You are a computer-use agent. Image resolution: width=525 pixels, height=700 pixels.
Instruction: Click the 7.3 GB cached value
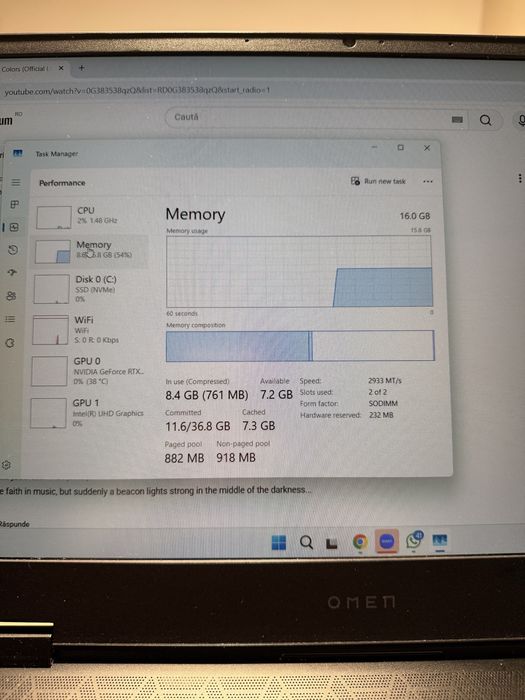[x=258, y=426]
